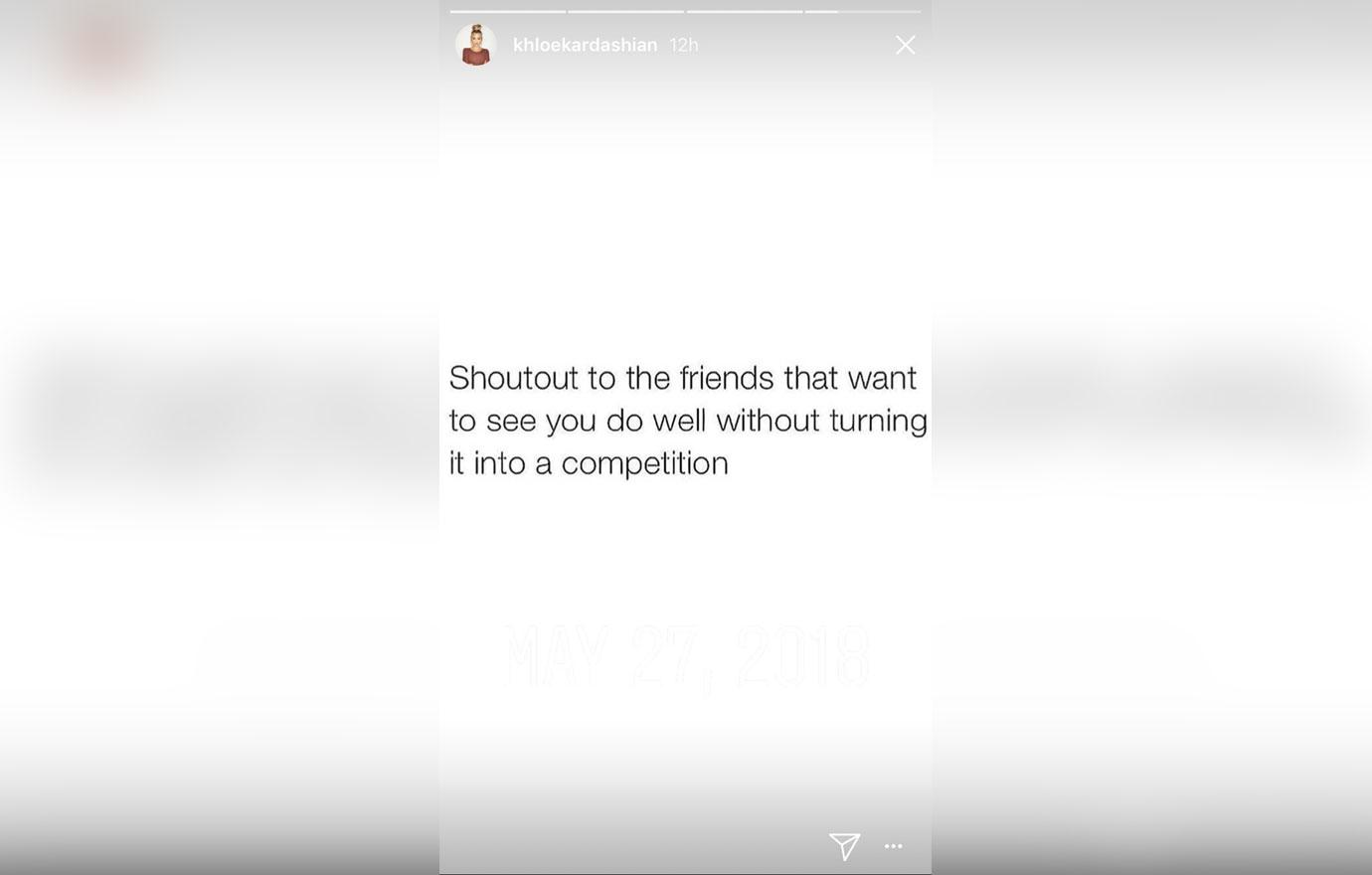Viewport: 1372px width, 875px height.
Task: Tap the word friends in the quote
Action: [x=726, y=378]
